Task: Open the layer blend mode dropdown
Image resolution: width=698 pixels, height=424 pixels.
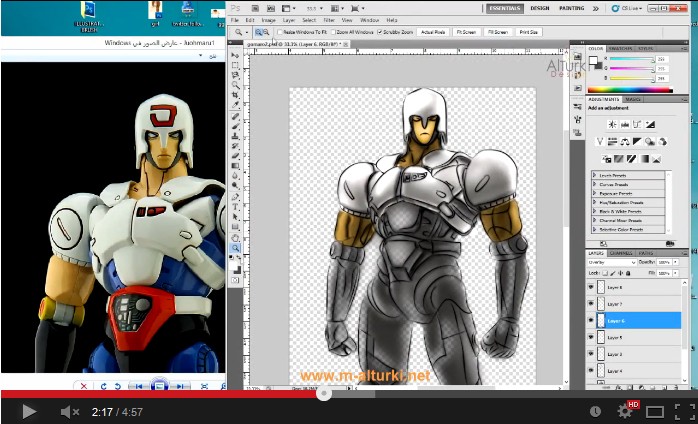Action: click(x=612, y=262)
